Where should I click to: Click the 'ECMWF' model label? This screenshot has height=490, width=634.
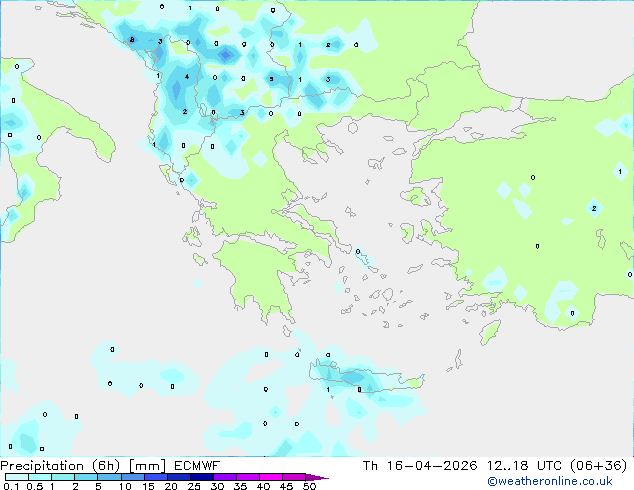coord(197,466)
